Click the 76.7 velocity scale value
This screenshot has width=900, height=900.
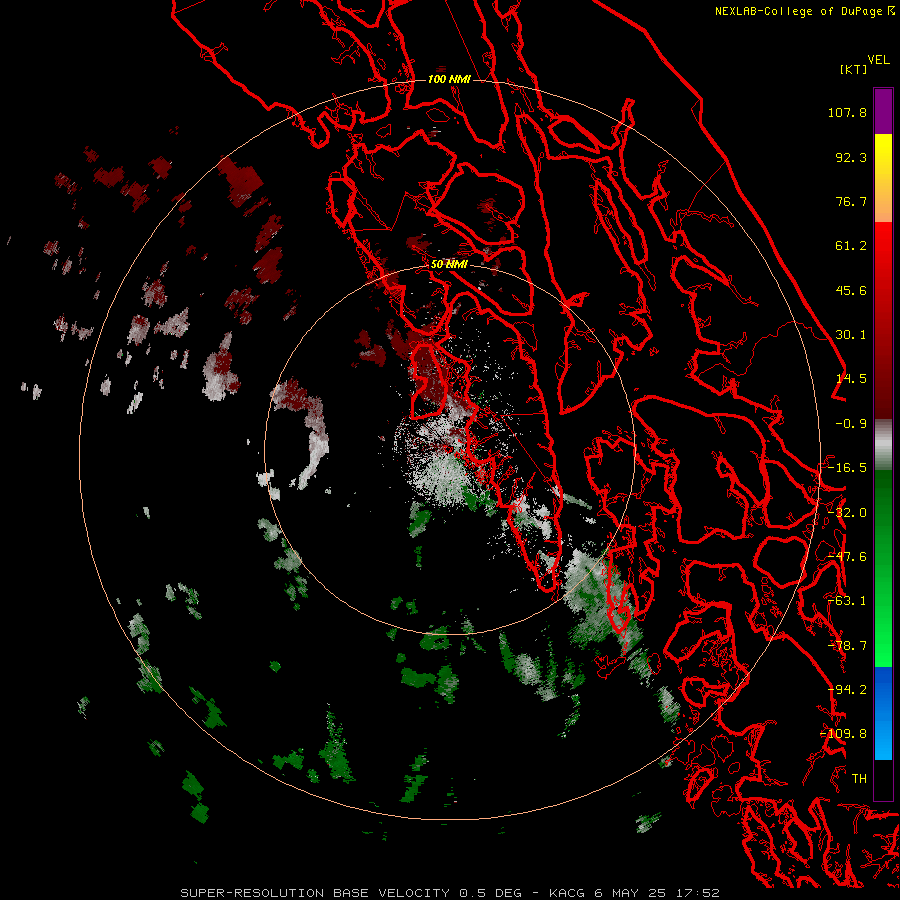[851, 201]
